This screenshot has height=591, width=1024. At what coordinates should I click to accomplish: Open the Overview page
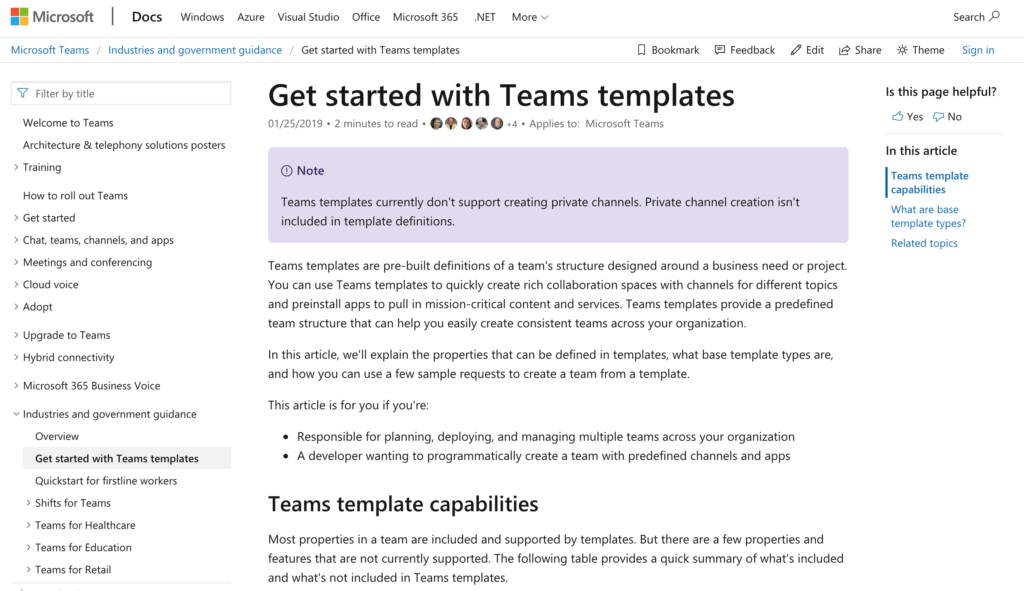pos(57,436)
